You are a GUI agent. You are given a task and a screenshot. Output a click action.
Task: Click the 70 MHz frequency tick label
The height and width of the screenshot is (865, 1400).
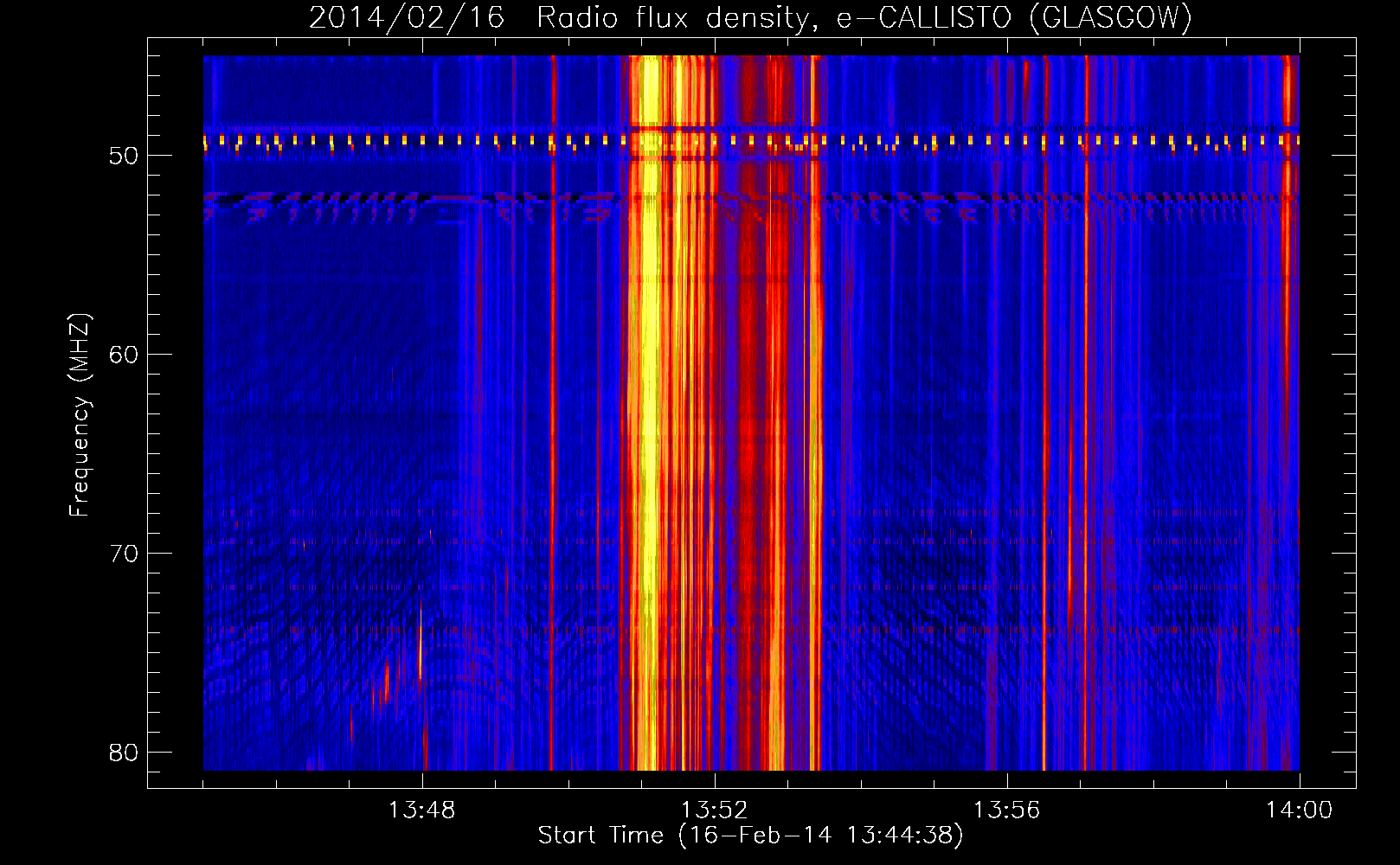coord(124,554)
